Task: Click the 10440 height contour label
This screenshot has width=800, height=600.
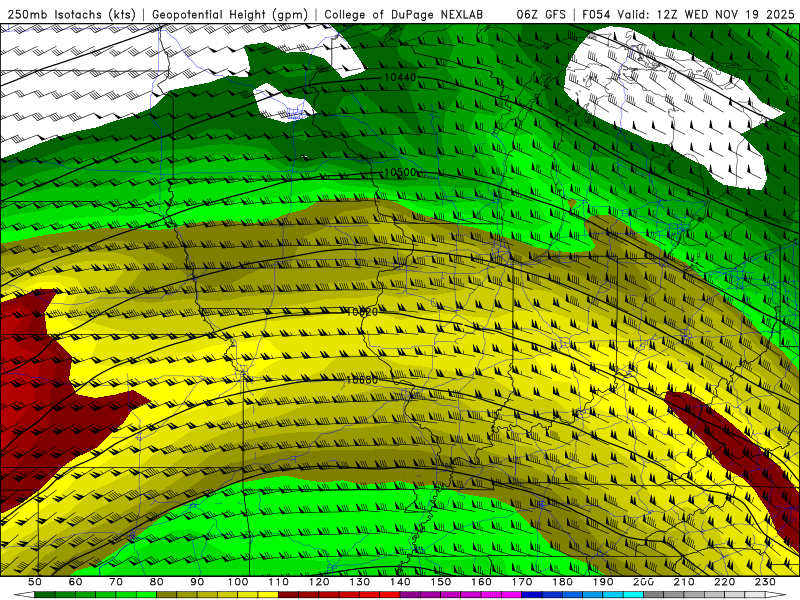Action: (x=400, y=77)
